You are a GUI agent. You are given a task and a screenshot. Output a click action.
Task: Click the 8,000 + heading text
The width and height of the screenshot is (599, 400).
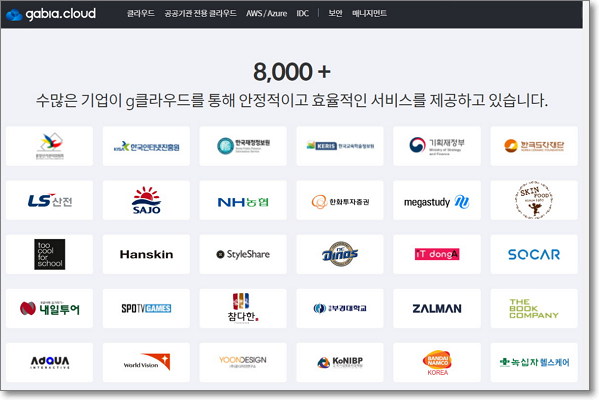pos(292,72)
